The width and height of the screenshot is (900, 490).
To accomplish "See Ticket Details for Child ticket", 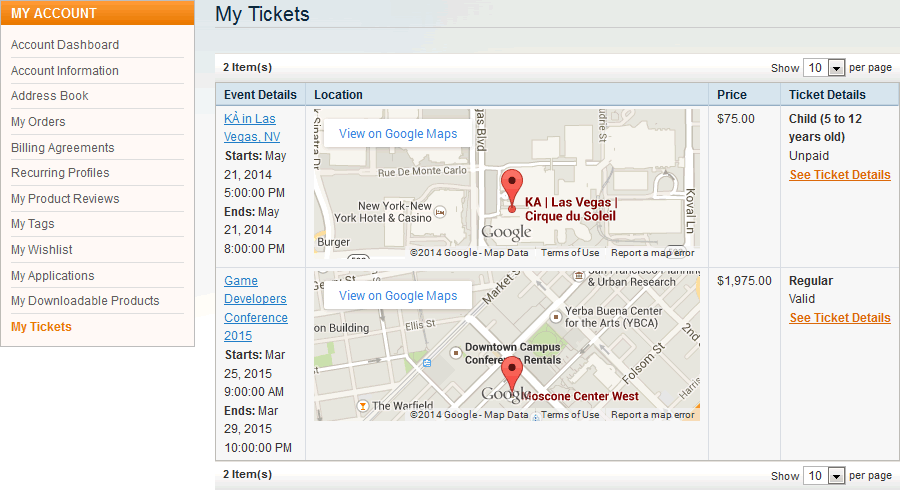I will coord(839,175).
